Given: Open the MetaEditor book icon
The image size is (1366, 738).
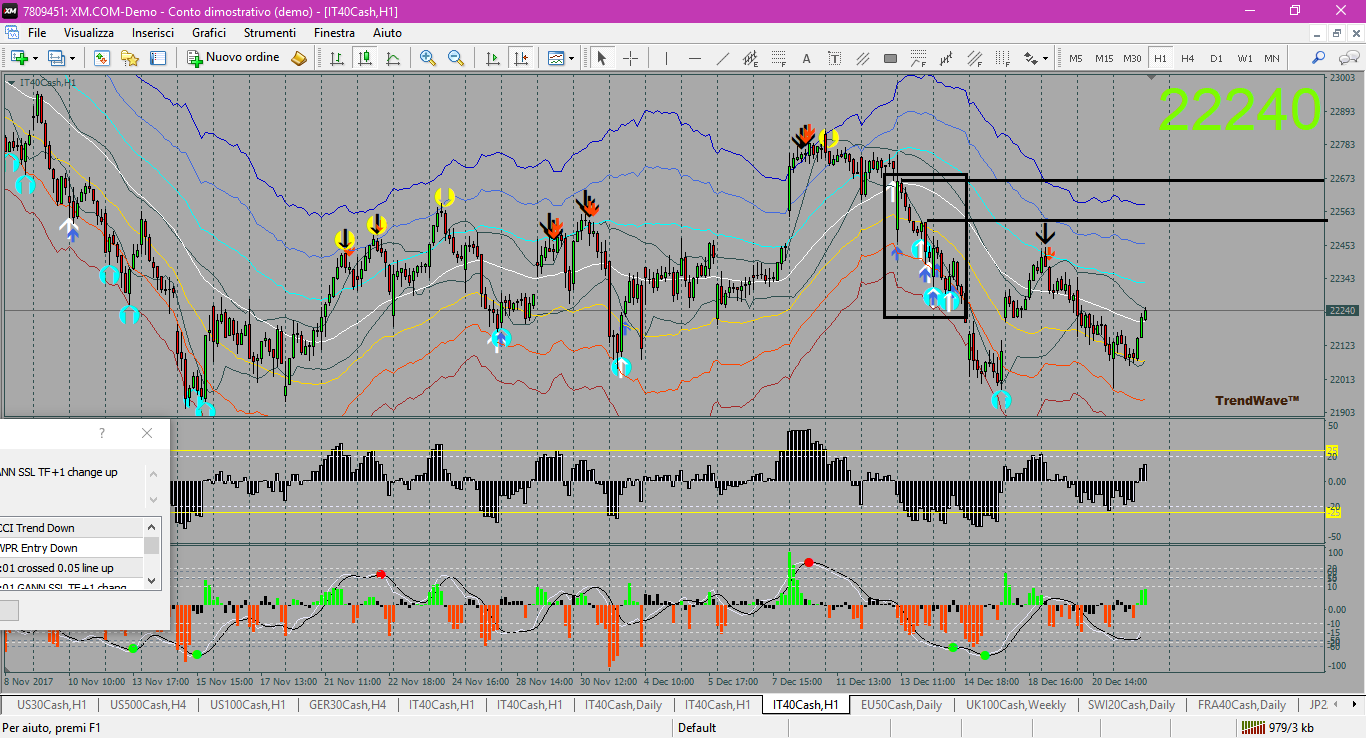Looking at the screenshot, I should [299, 58].
